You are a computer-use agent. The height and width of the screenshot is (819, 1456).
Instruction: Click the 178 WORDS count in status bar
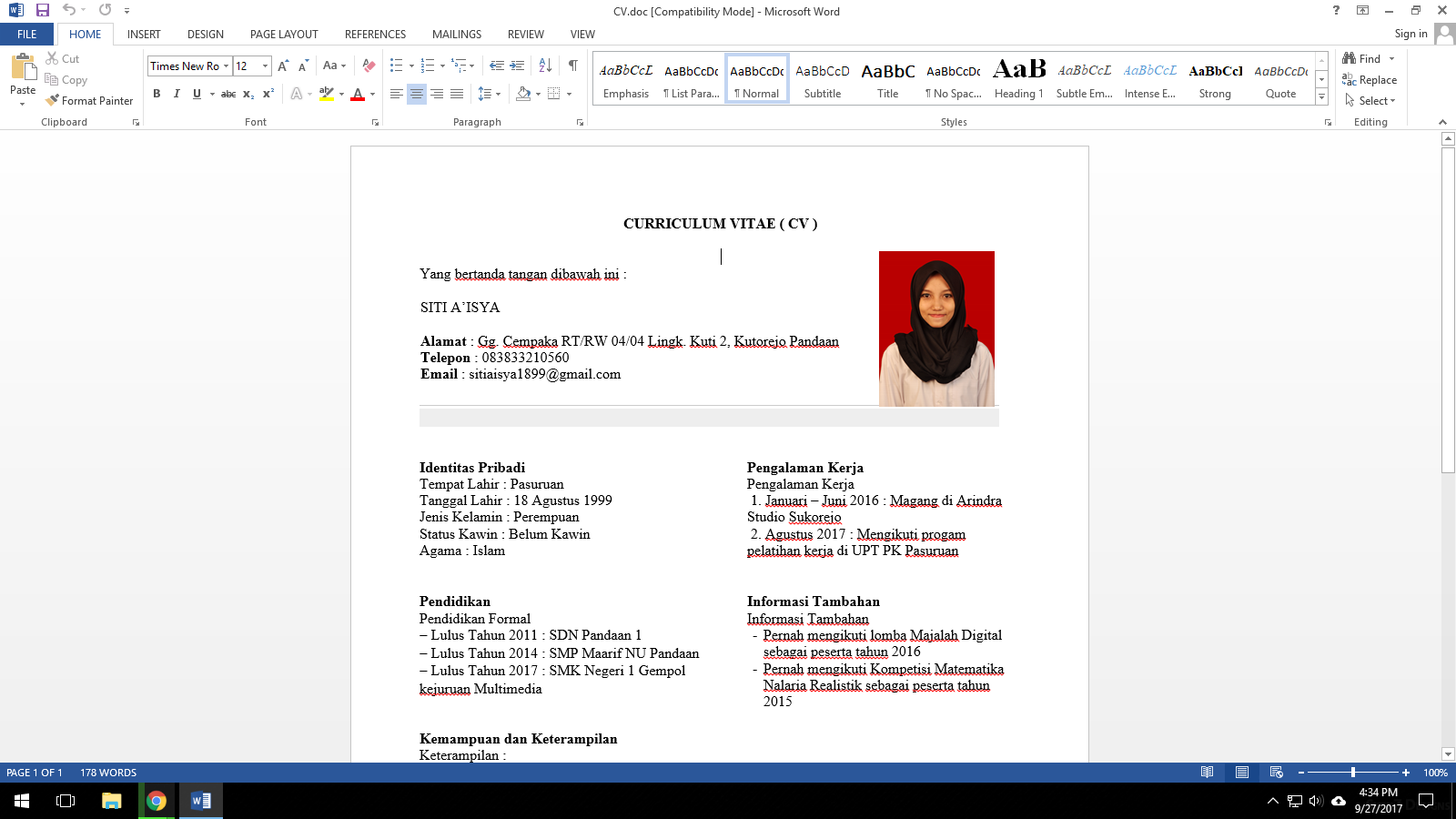(108, 773)
